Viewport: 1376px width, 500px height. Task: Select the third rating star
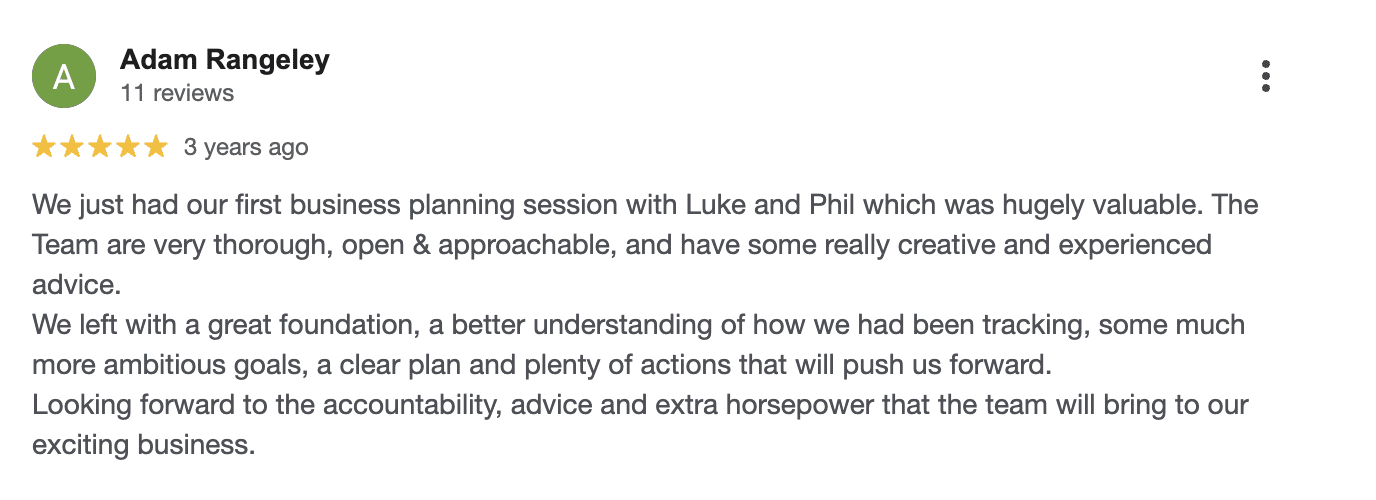100,148
